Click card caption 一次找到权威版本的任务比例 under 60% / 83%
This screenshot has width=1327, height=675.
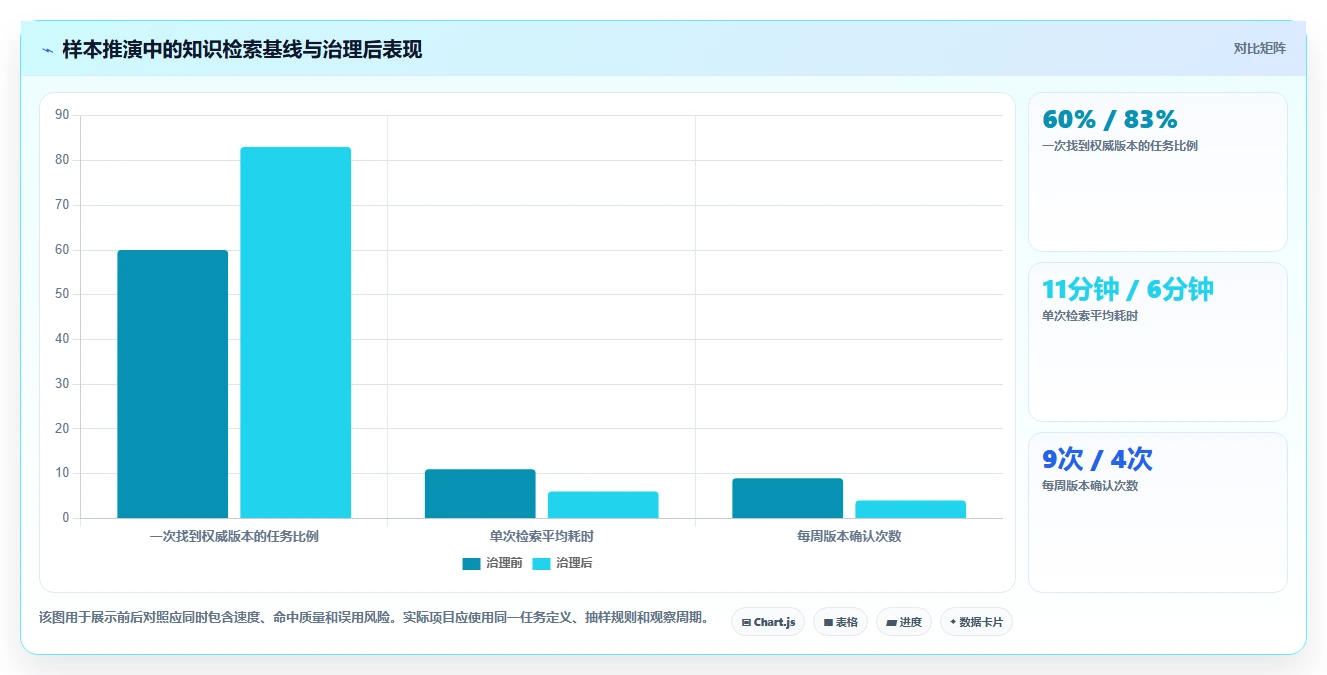point(1120,146)
